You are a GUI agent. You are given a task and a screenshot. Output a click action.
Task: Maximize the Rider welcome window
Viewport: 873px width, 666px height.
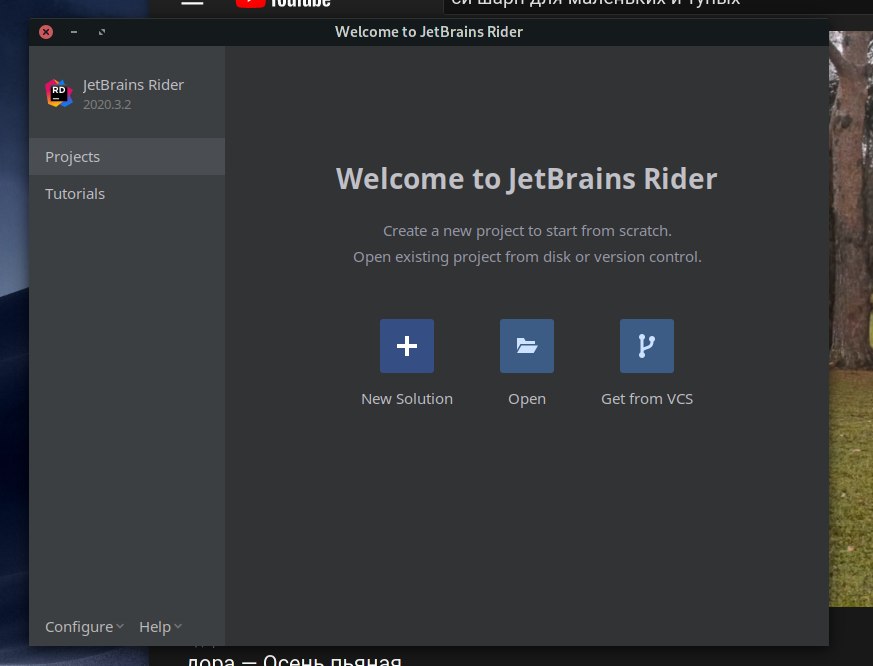point(102,32)
